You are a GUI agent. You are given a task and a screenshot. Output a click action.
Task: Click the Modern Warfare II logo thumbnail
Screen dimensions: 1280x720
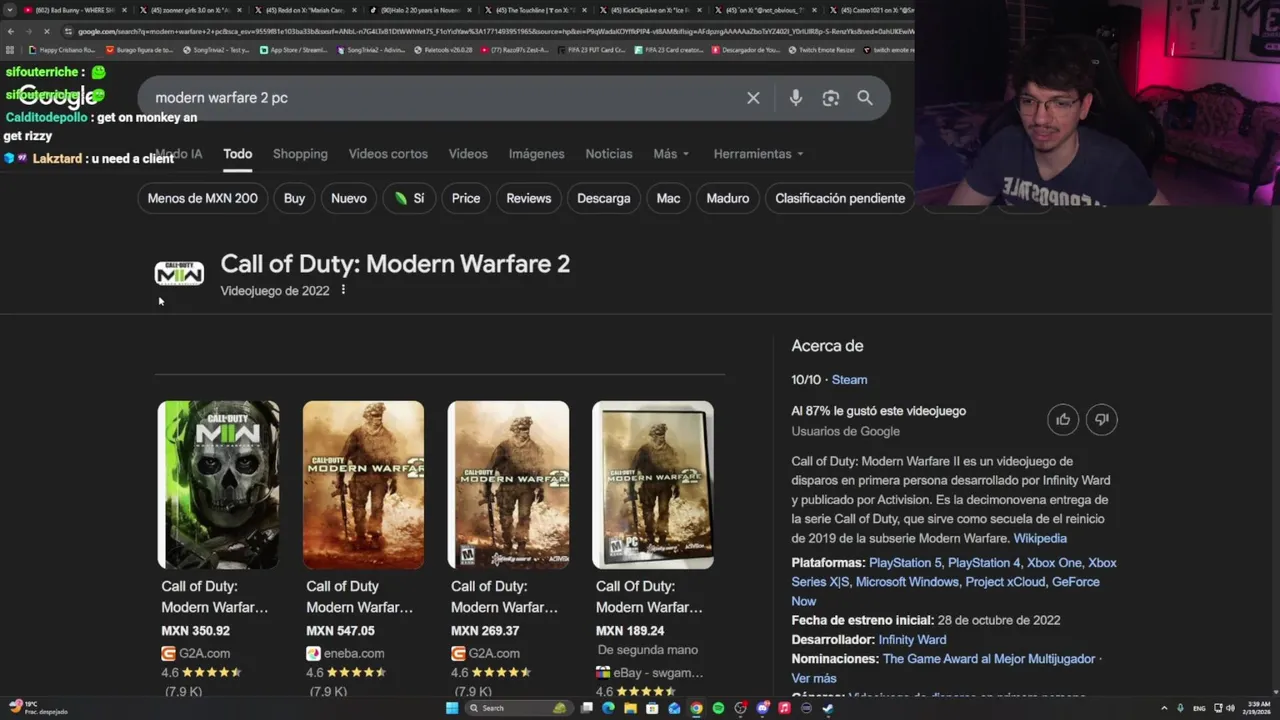(x=179, y=273)
